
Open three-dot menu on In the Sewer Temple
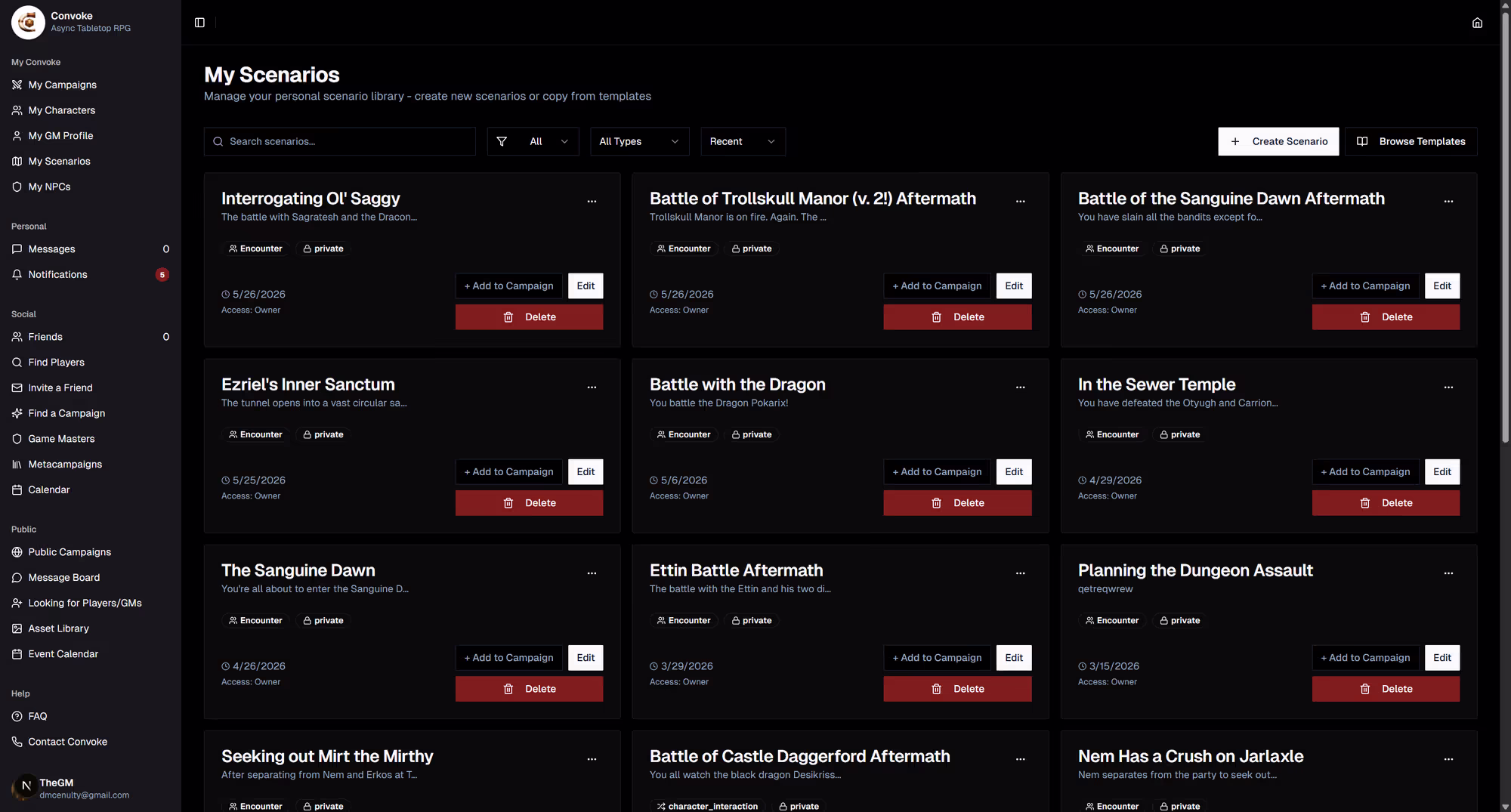[1448, 387]
